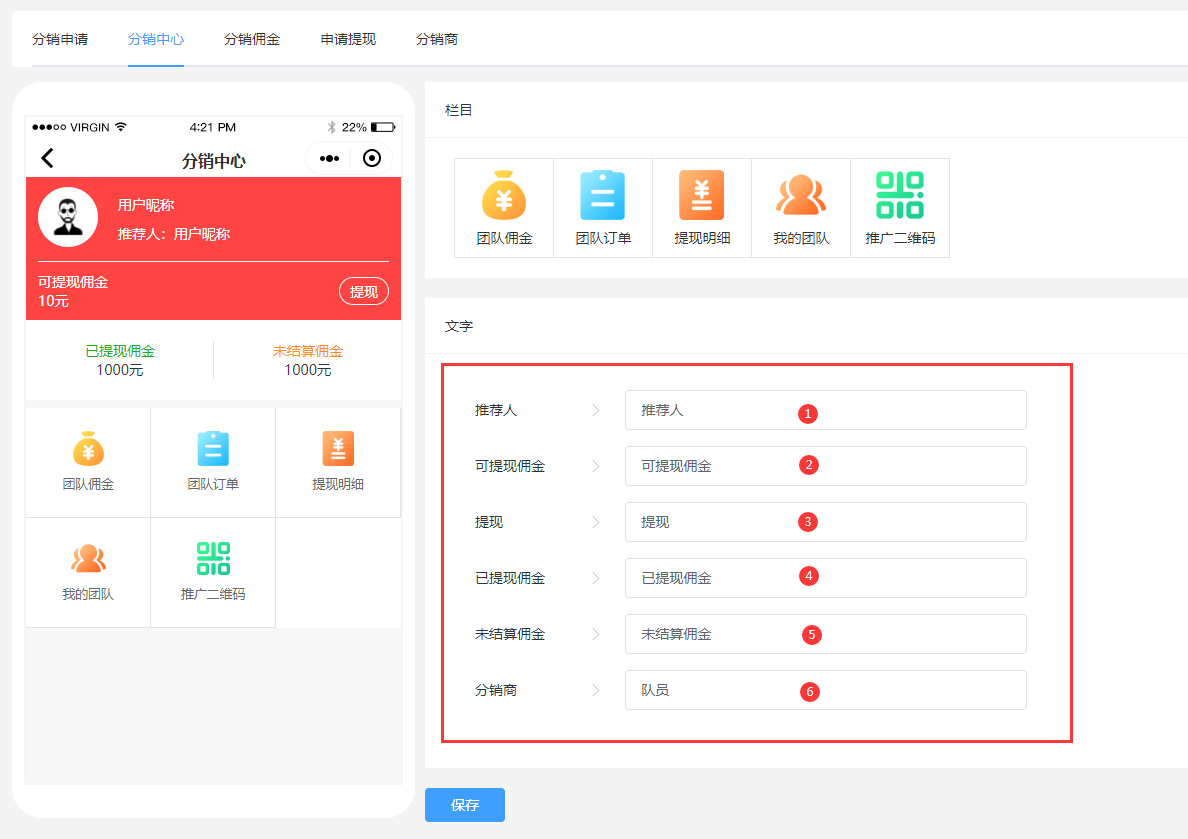This screenshot has height=839, width=1188.
Task: Select 团队佣金 icon in the 栏目 panel
Action: pos(504,196)
